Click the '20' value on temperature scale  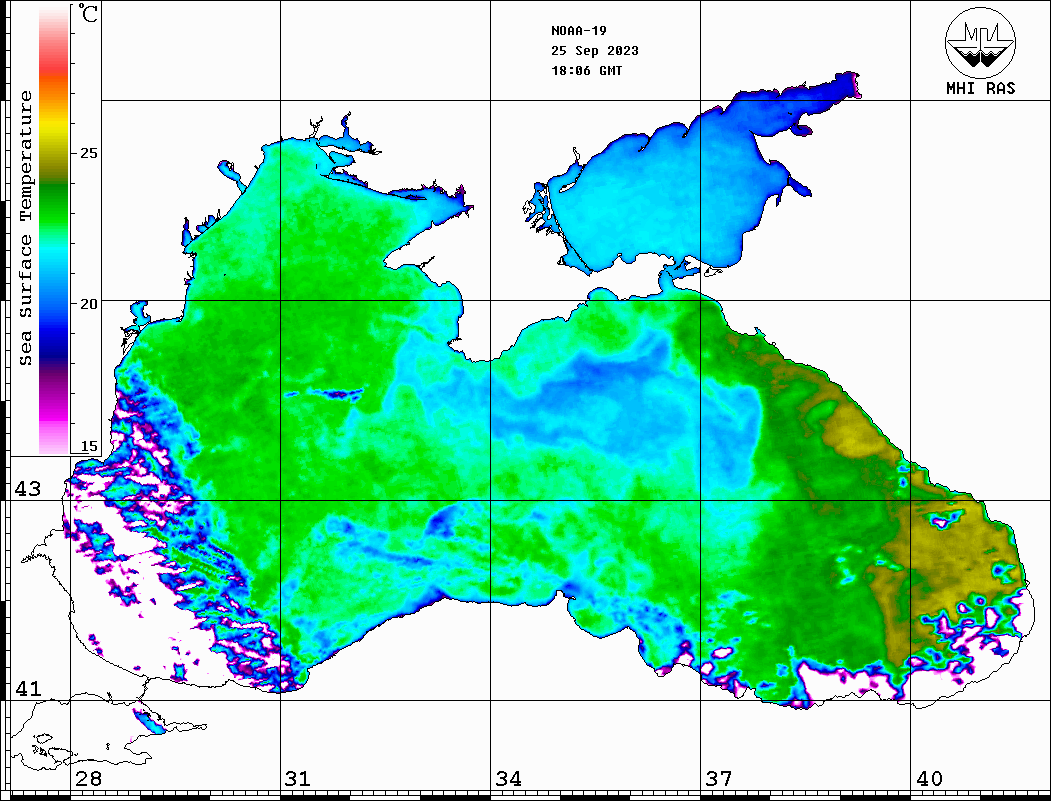point(88,304)
